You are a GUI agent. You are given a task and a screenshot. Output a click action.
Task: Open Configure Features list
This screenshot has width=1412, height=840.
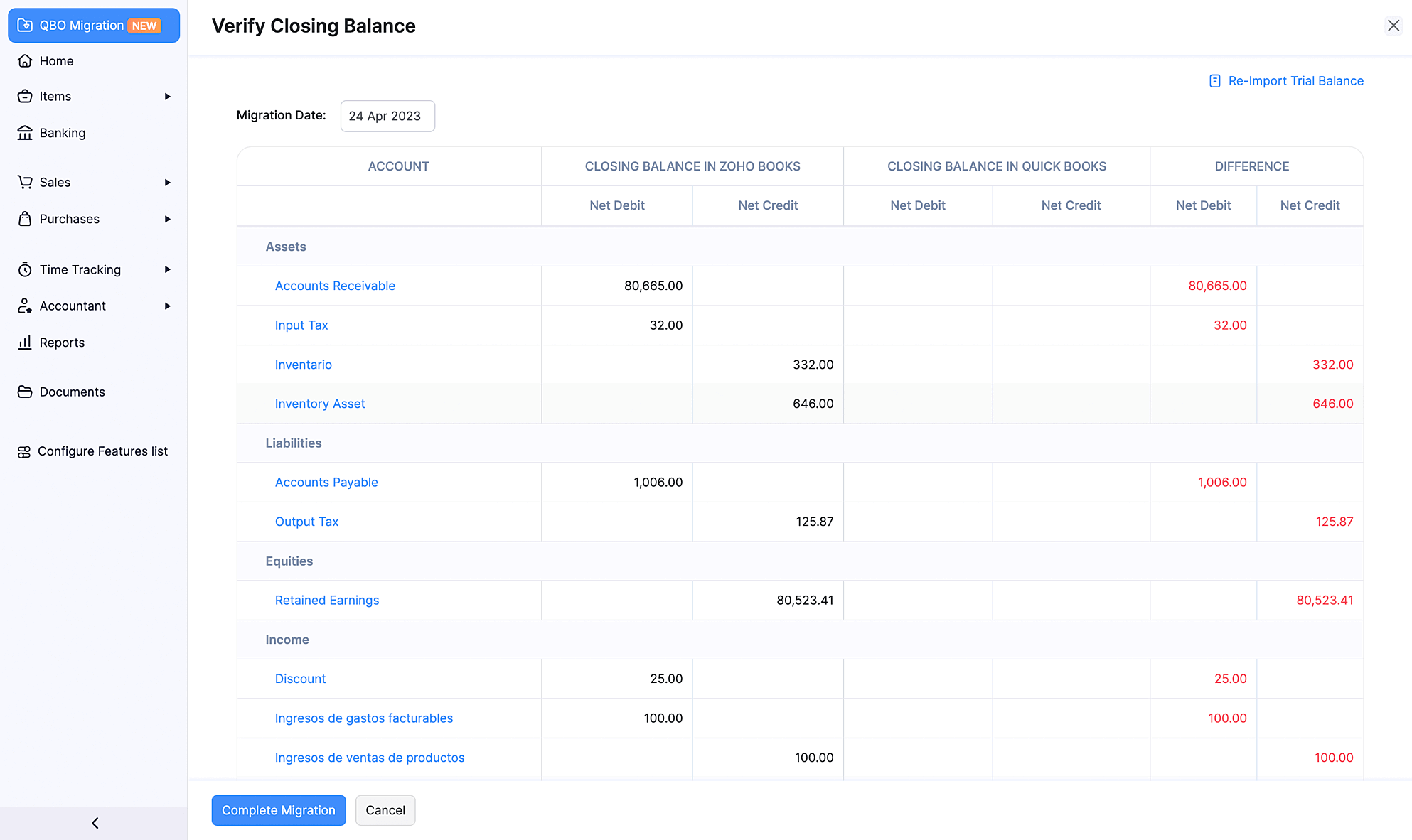(x=102, y=451)
